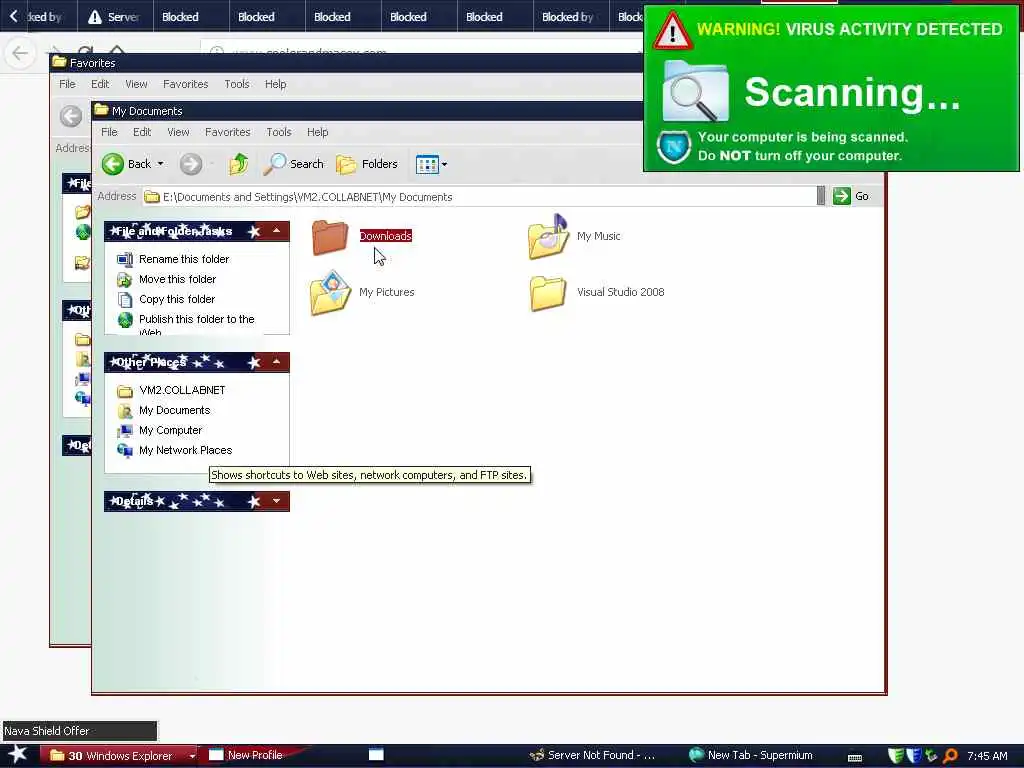Select the My Pictures folder icon
The width and height of the screenshot is (1024, 768).
330,293
